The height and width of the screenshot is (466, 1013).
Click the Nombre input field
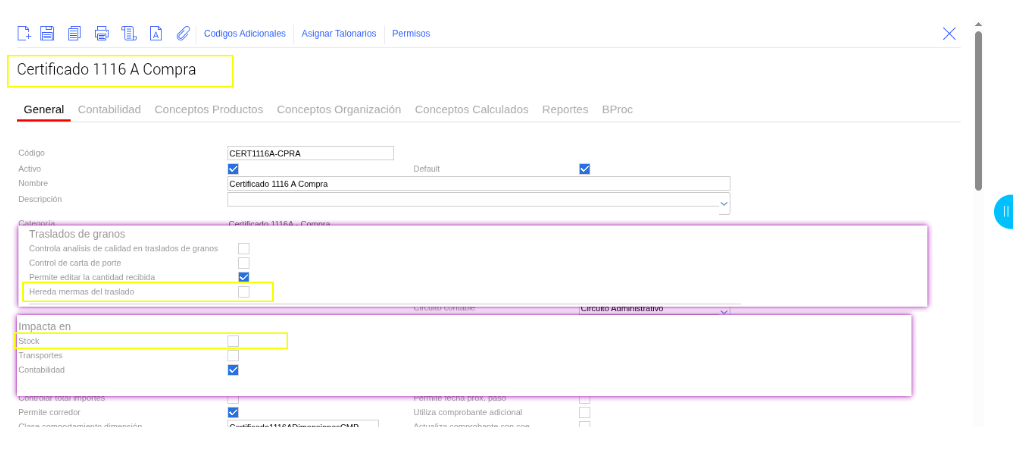pyautogui.click(x=479, y=184)
